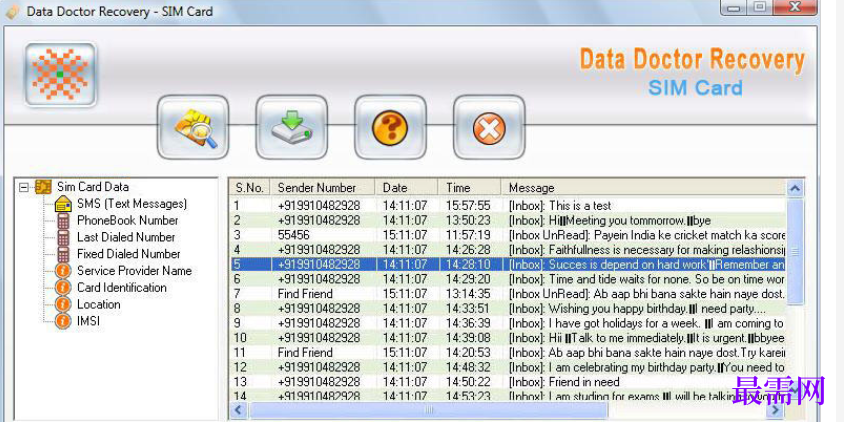This screenshot has height=422, width=844.
Task: Click the Data Doctor logo icon
Action: click(60, 74)
